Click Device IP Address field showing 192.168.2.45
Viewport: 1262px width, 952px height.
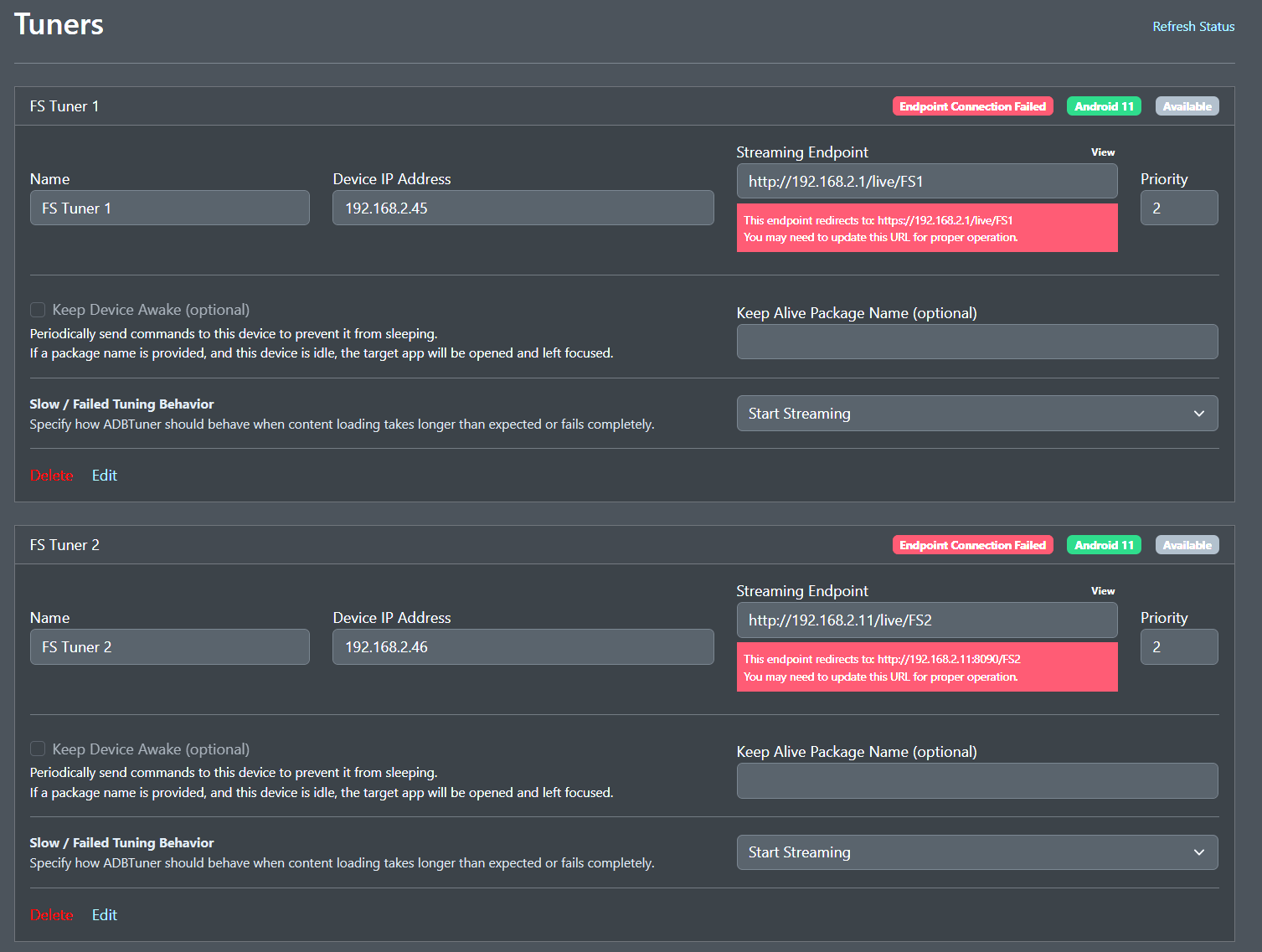point(523,208)
